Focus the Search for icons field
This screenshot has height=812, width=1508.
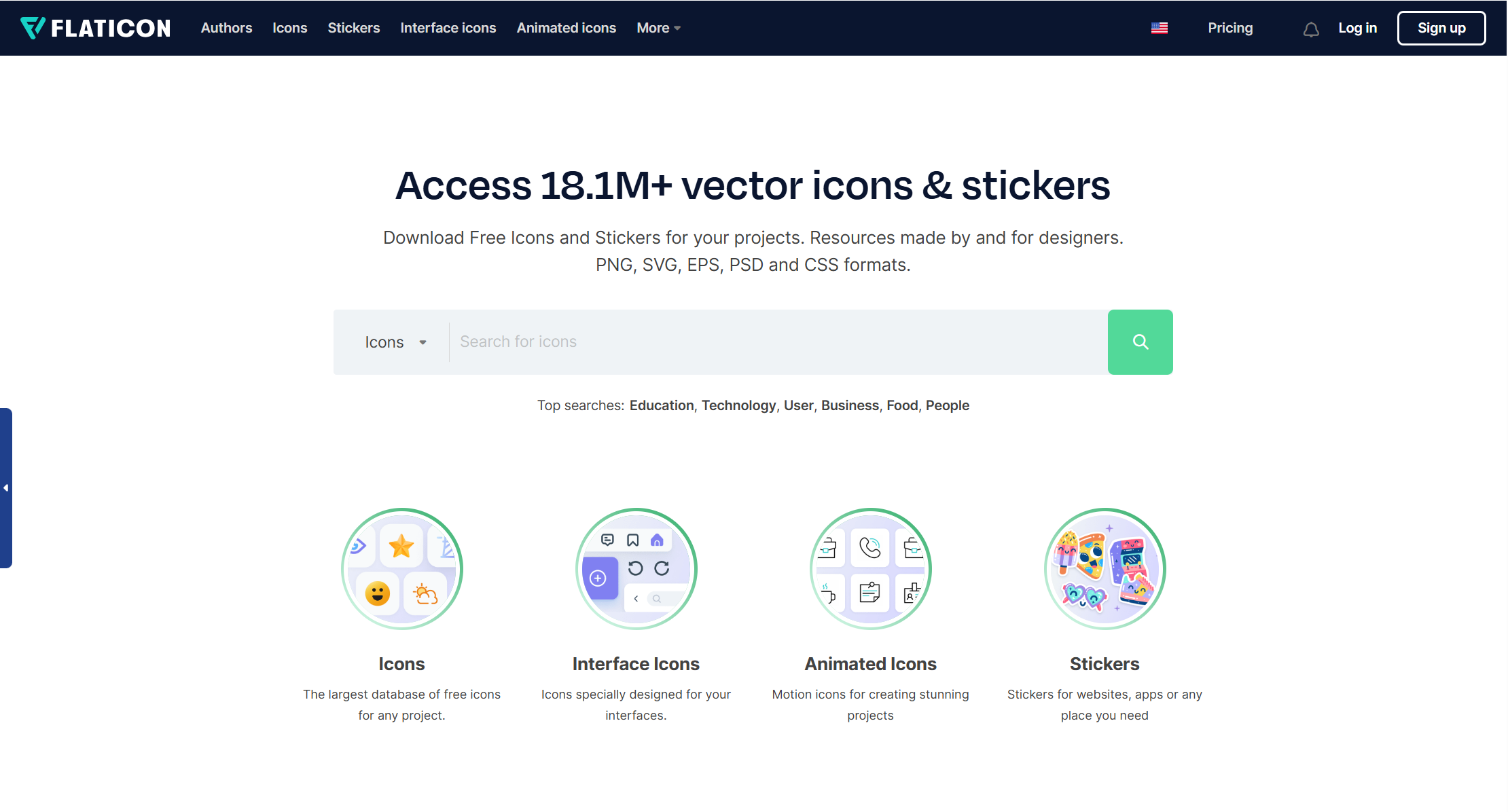(x=778, y=342)
